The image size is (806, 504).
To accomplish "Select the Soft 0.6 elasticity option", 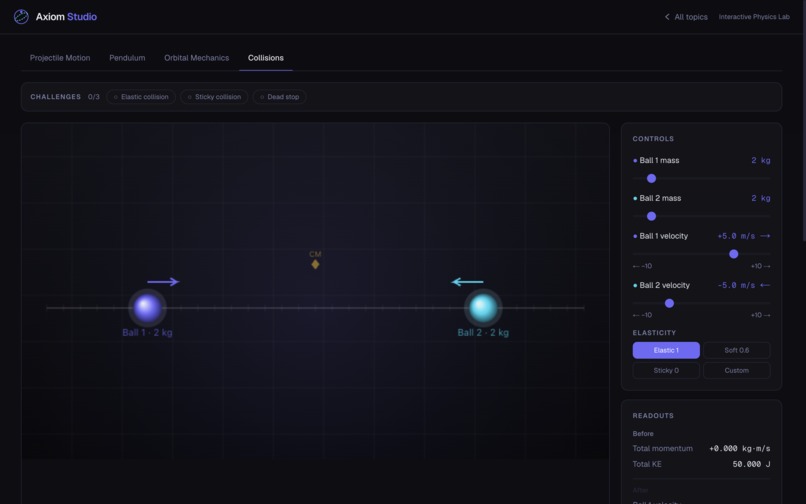I will pos(737,350).
